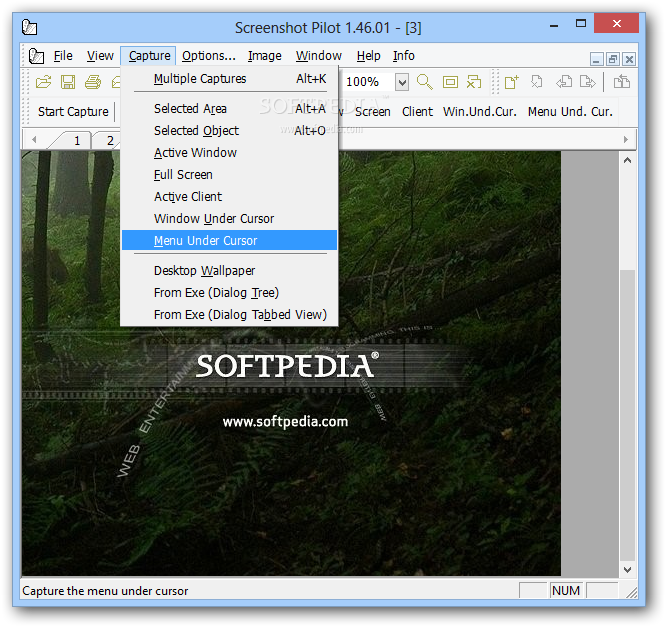
Task: Open the Options... menu
Action: pos(209,56)
